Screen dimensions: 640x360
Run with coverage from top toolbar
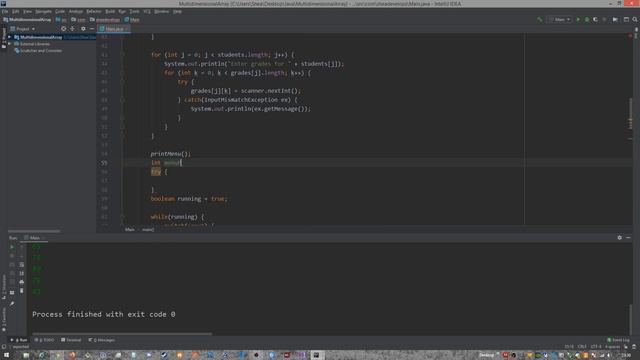596,20
